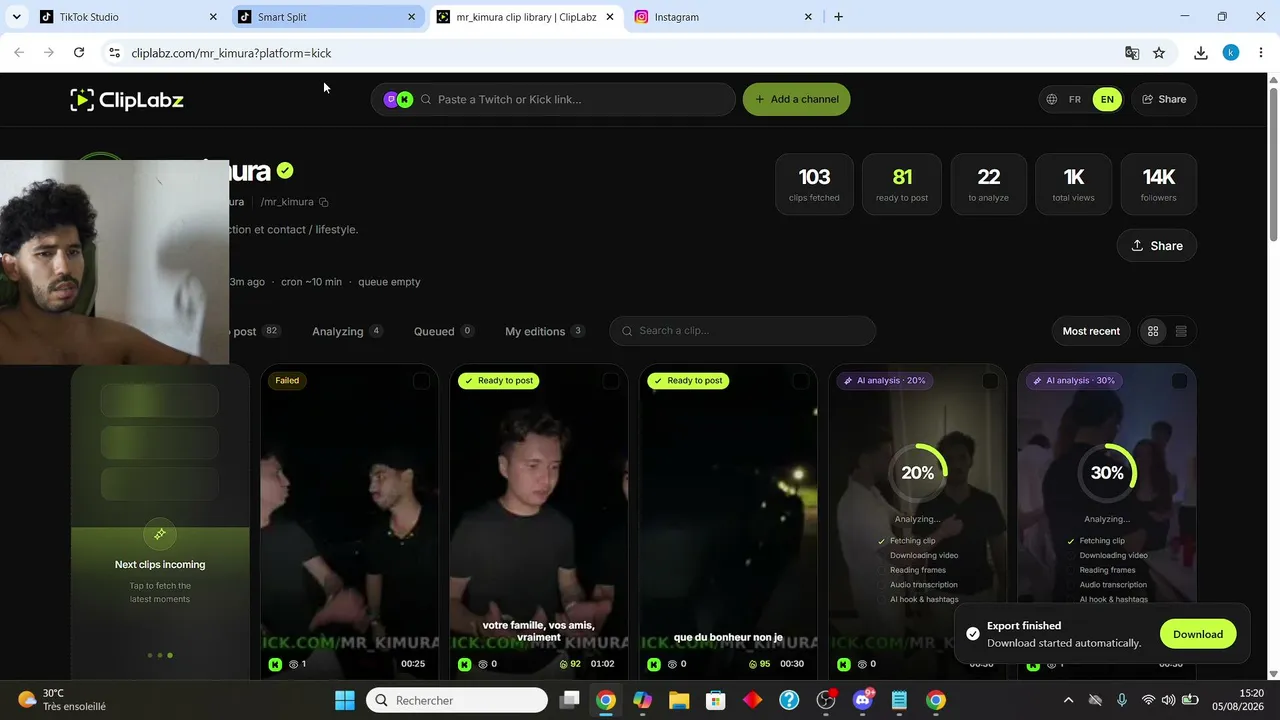Click the 20% analysis progress ring
Image resolution: width=1280 pixels, height=720 pixels.
pos(917,473)
